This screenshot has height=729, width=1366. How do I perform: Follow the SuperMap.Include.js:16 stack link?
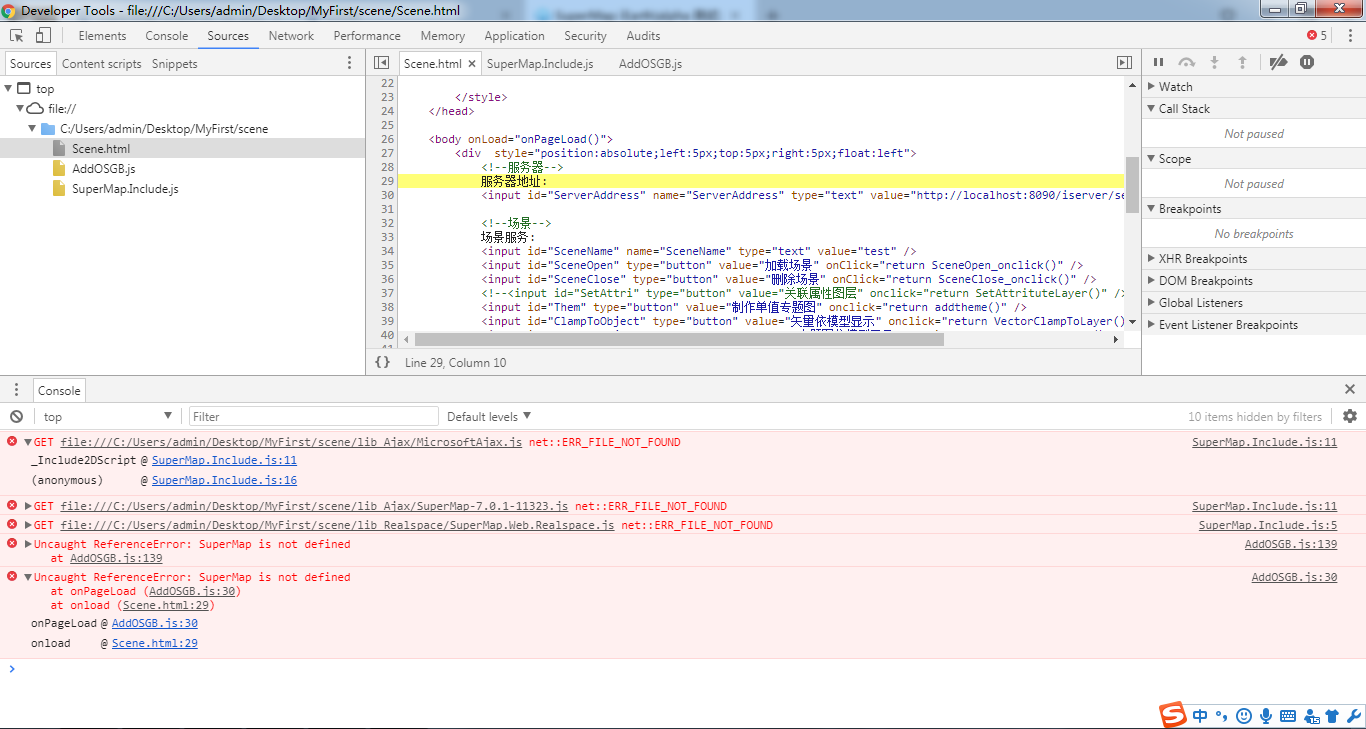[x=224, y=480]
